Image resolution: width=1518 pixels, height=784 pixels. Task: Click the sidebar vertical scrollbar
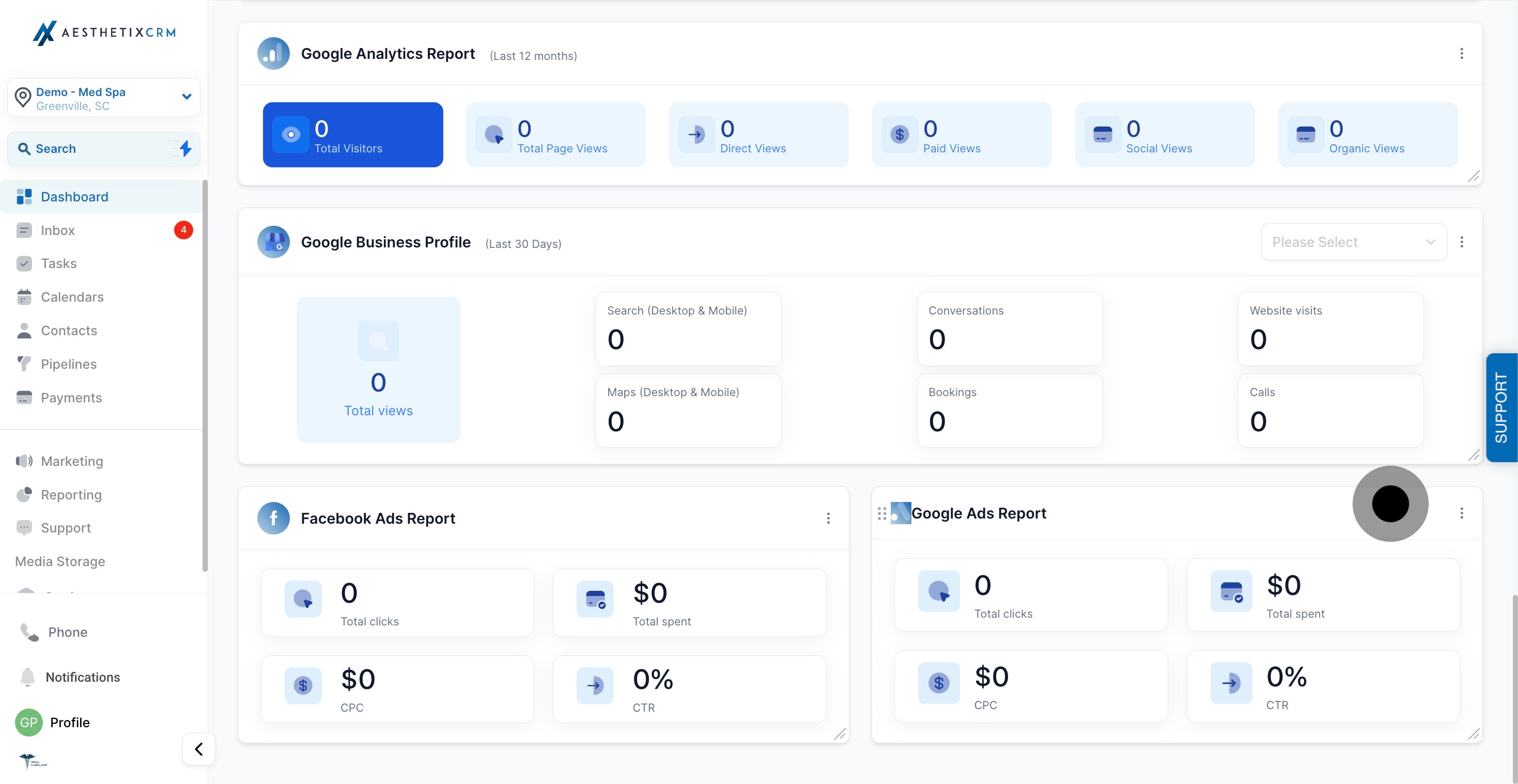tap(205, 376)
